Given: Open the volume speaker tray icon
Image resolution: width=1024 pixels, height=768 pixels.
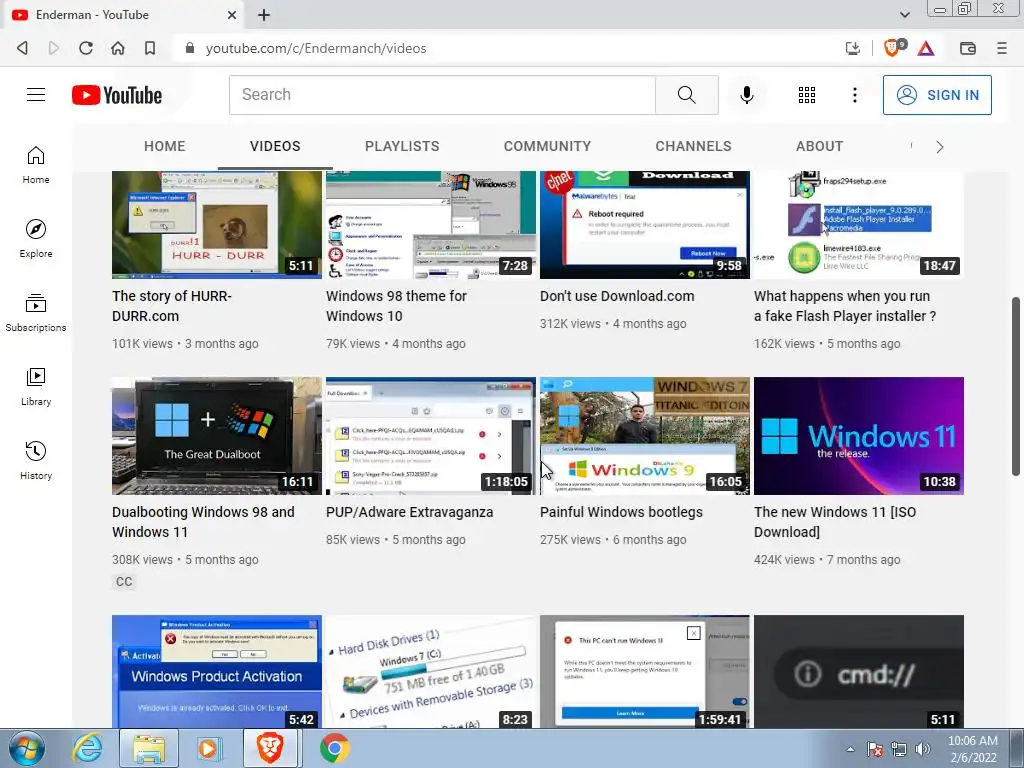Looking at the screenshot, I should click(923, 749).
